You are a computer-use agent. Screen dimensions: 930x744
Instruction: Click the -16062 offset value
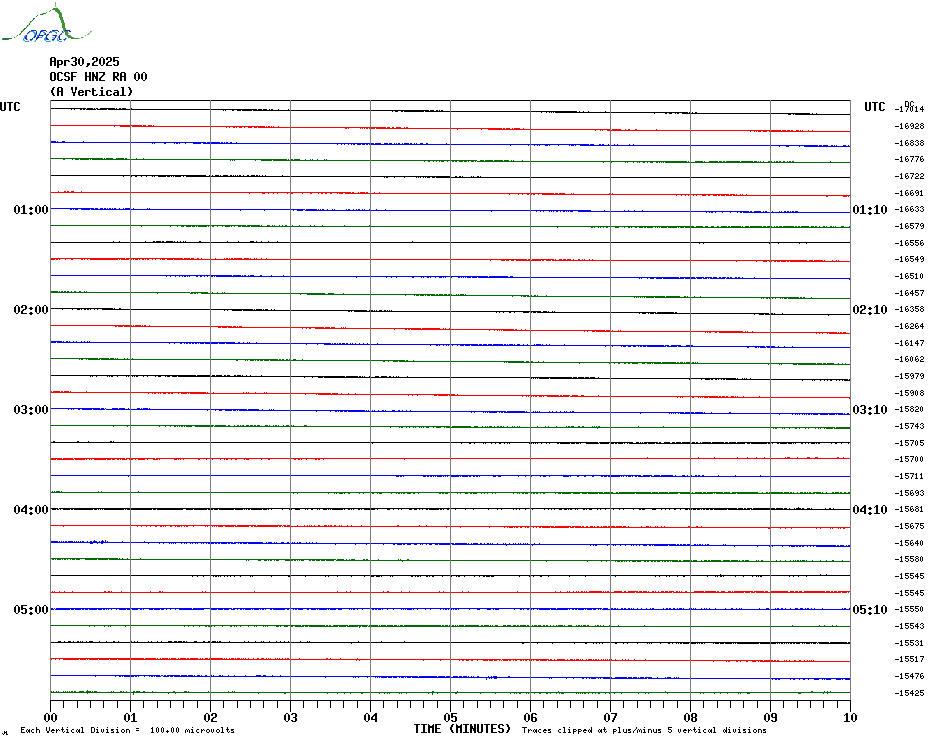(x=909, y=360)
